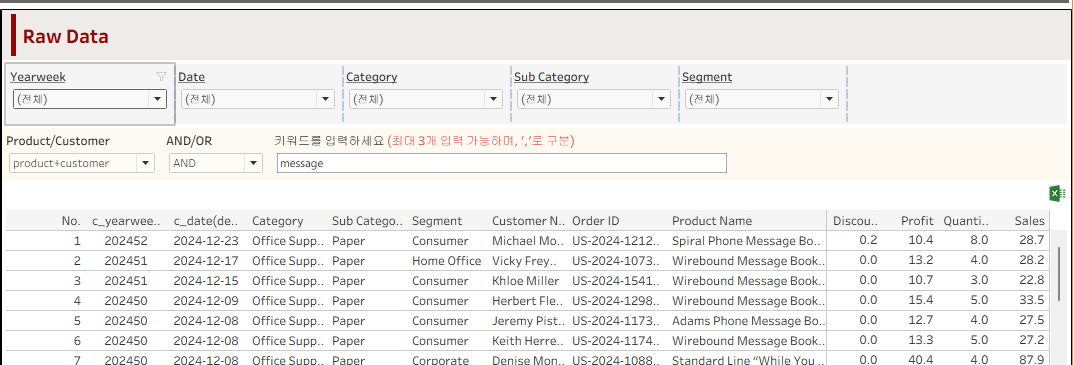Click product 'Adams Phone Message Bo..' cell
Viewport: 1074px width, 365px height.
pos(749,320)
